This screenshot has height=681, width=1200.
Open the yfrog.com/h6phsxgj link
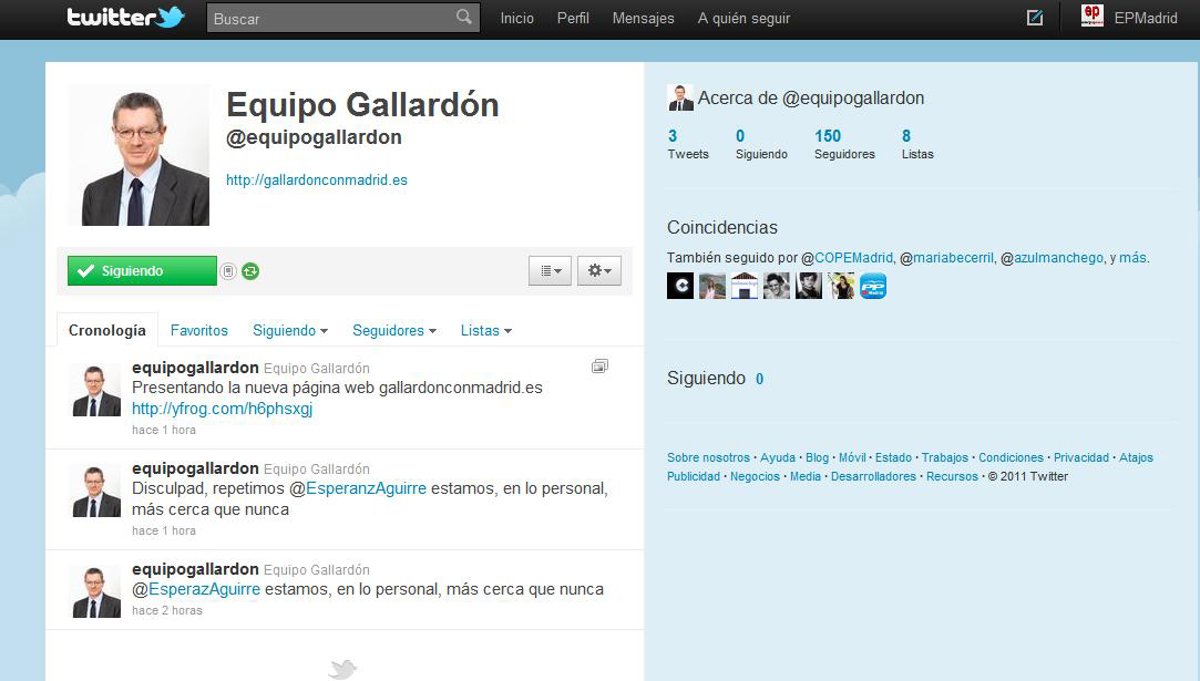[222, 409]
